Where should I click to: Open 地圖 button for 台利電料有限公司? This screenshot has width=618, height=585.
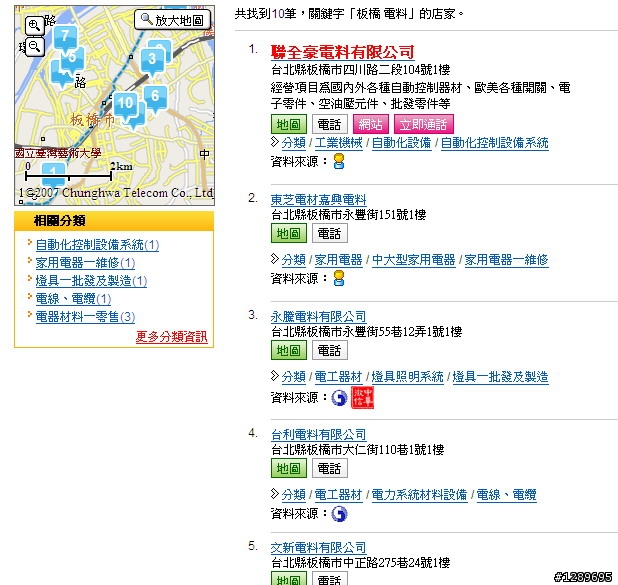point(289,468)
